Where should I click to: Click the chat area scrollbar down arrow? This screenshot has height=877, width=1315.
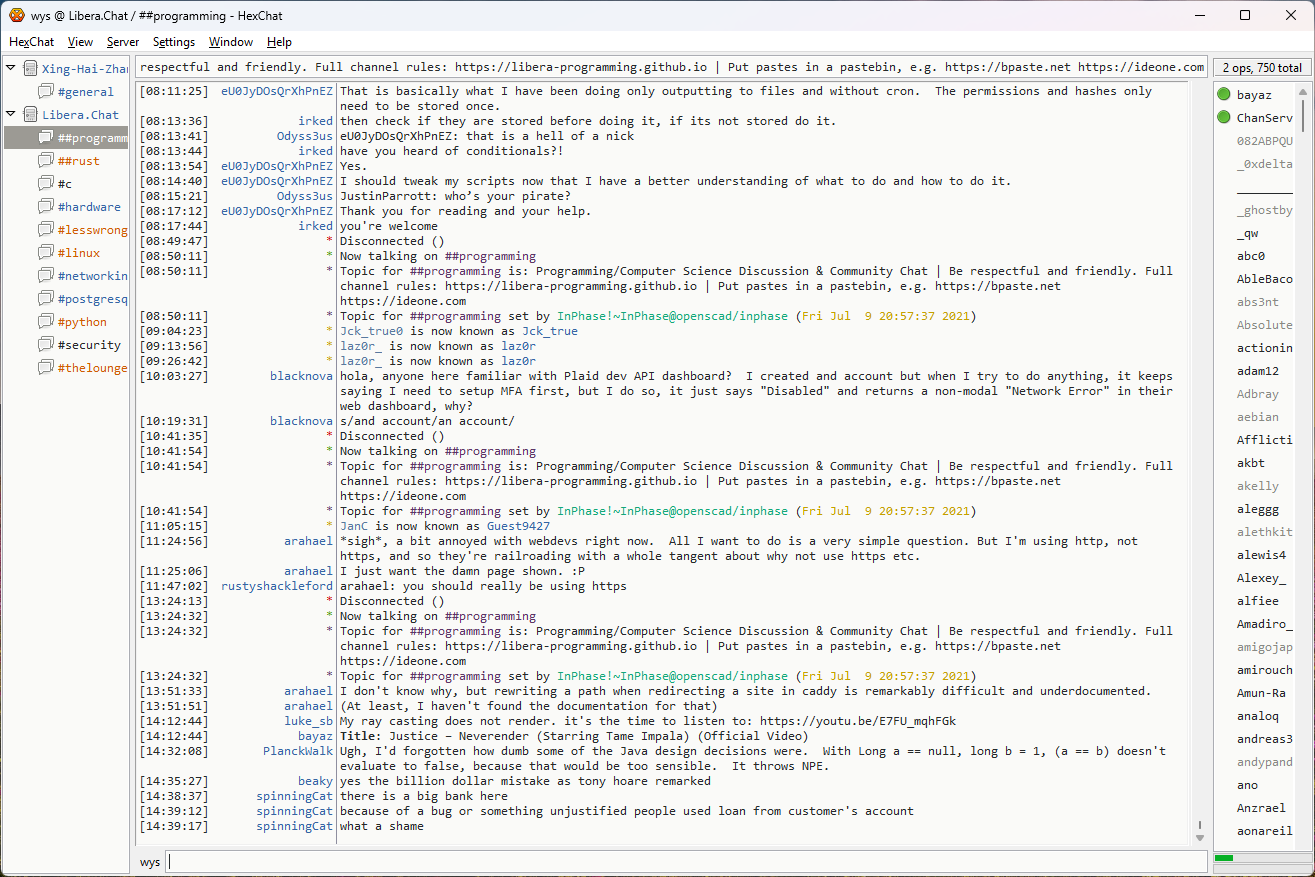pyautogui.click(x=1200, y=836)
